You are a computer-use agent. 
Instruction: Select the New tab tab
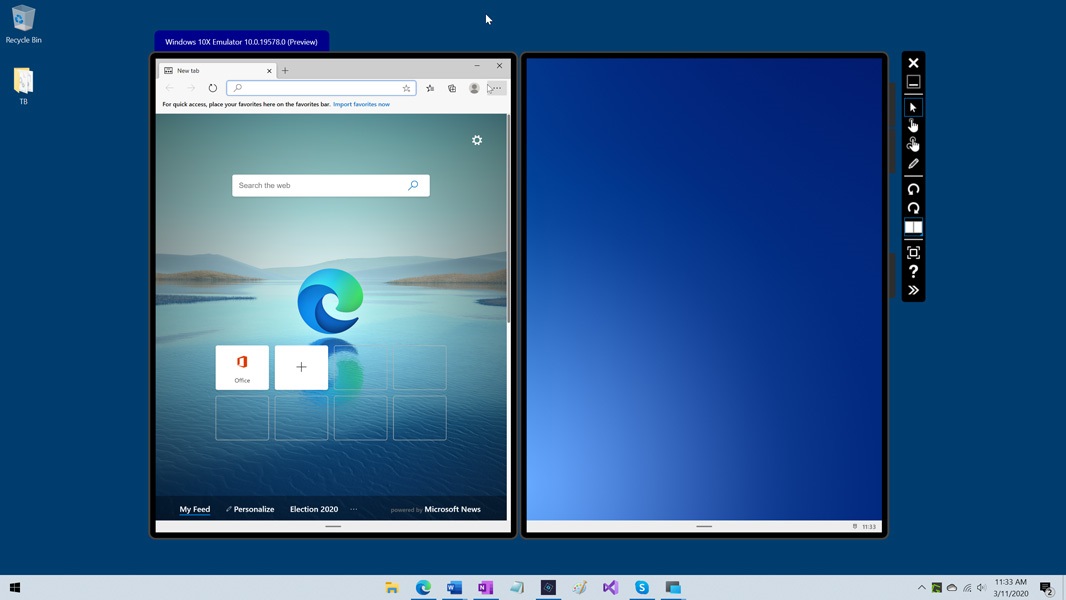216,71
